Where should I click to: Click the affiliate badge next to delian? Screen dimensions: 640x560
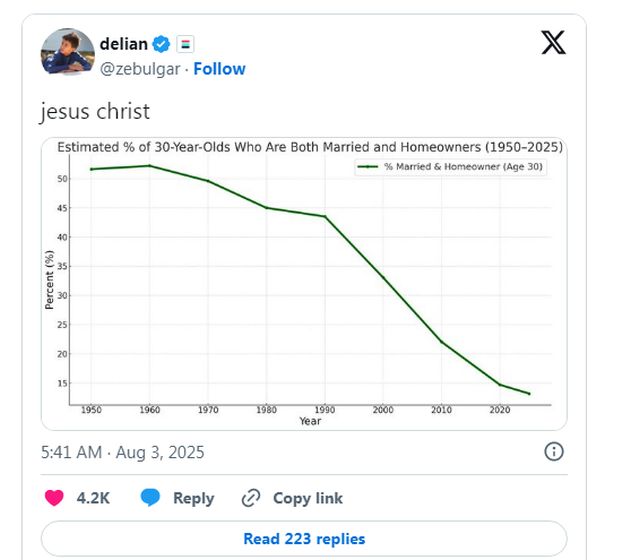point(185,44)
